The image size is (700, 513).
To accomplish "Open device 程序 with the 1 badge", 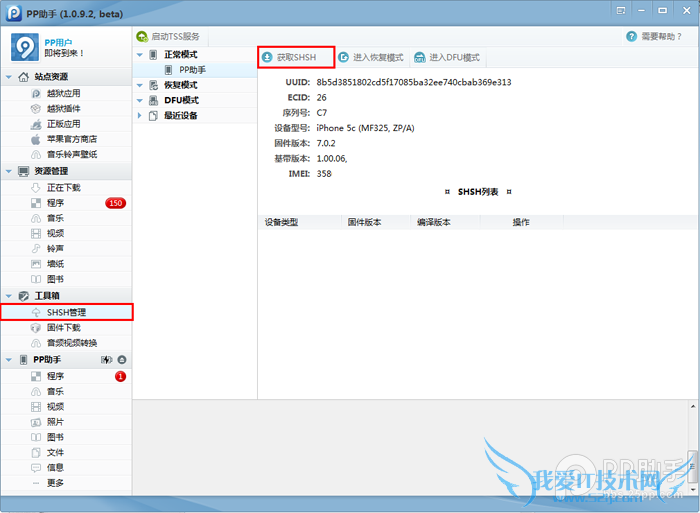I will [x=66, y=377].
